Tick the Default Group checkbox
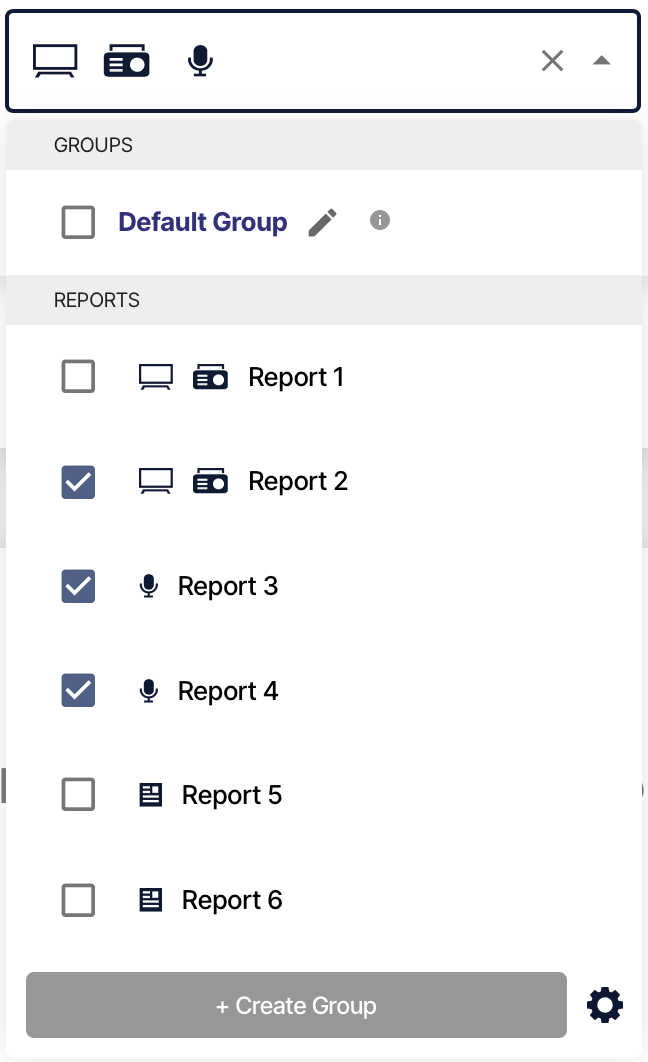This screenshot has height=1062, width=648. (79, 222)
